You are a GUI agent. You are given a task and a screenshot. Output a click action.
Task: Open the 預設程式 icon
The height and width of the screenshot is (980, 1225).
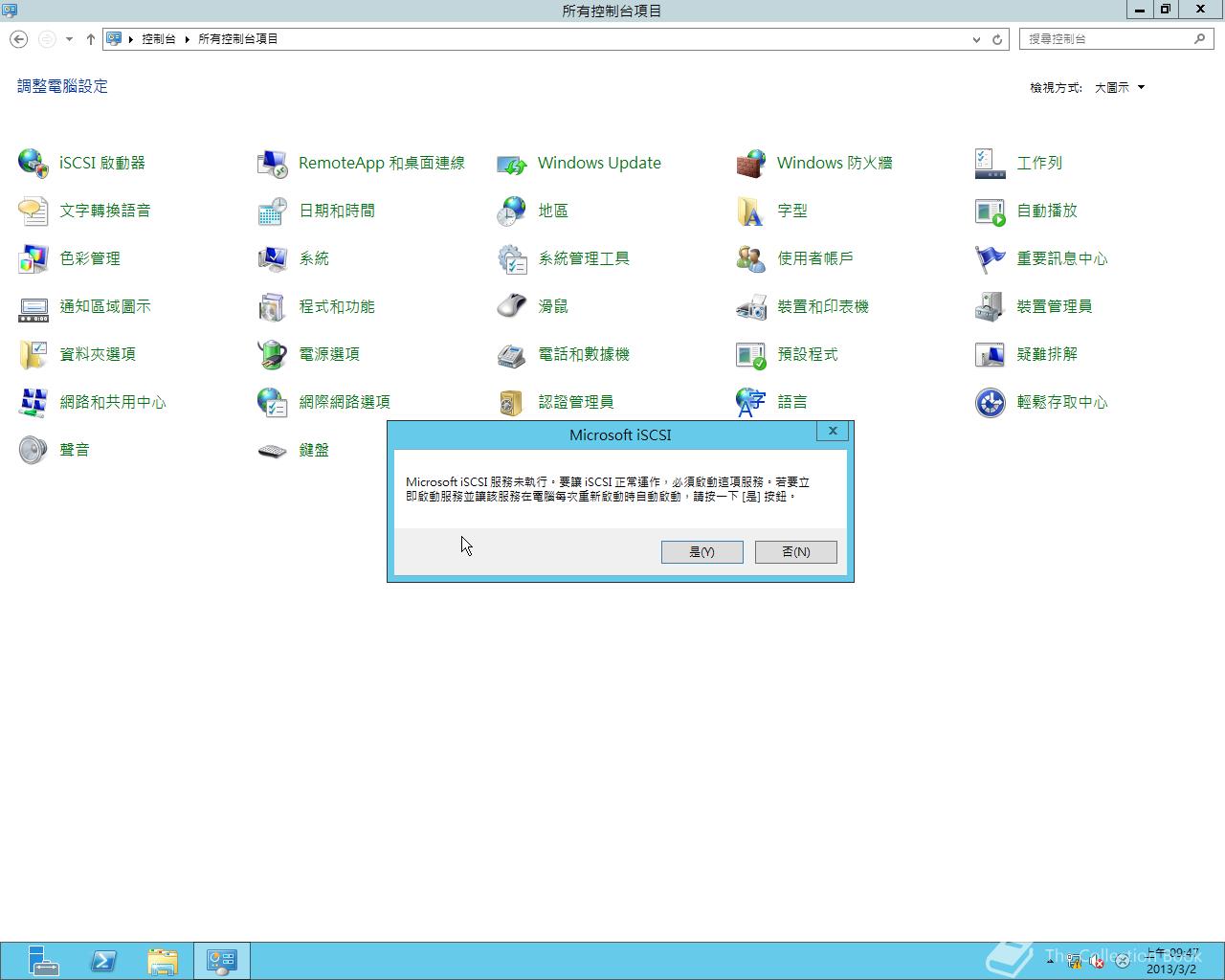coord(751,354)
